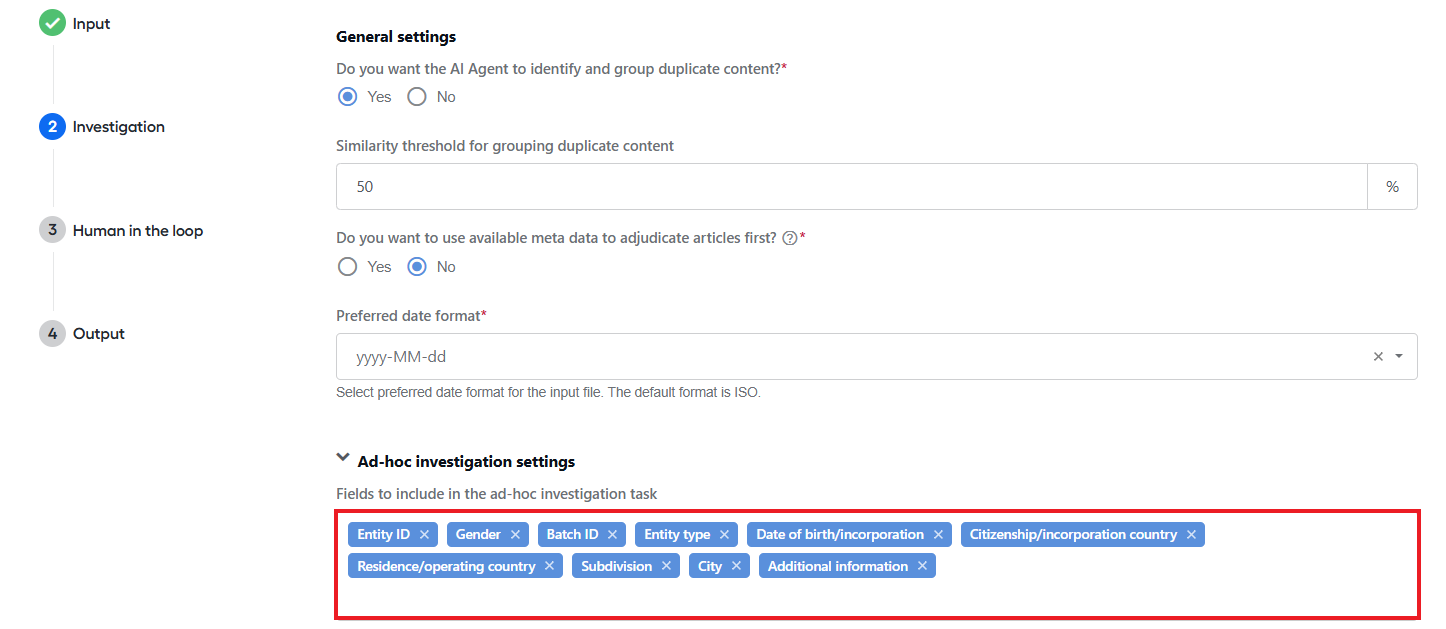Image resolution: width=1446 pixels, height=629 pixels.
Task: Click the similarity threshold input field
Action: [x=852, y=187]
